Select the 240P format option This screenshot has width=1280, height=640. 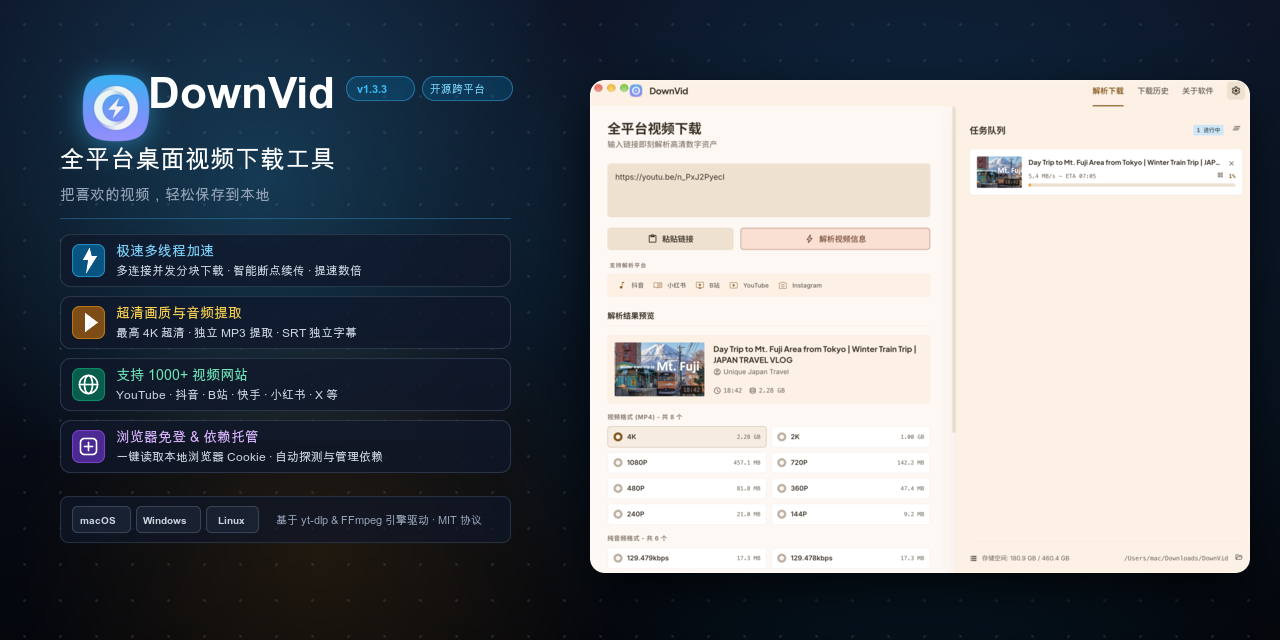click(x=687, y=514)
